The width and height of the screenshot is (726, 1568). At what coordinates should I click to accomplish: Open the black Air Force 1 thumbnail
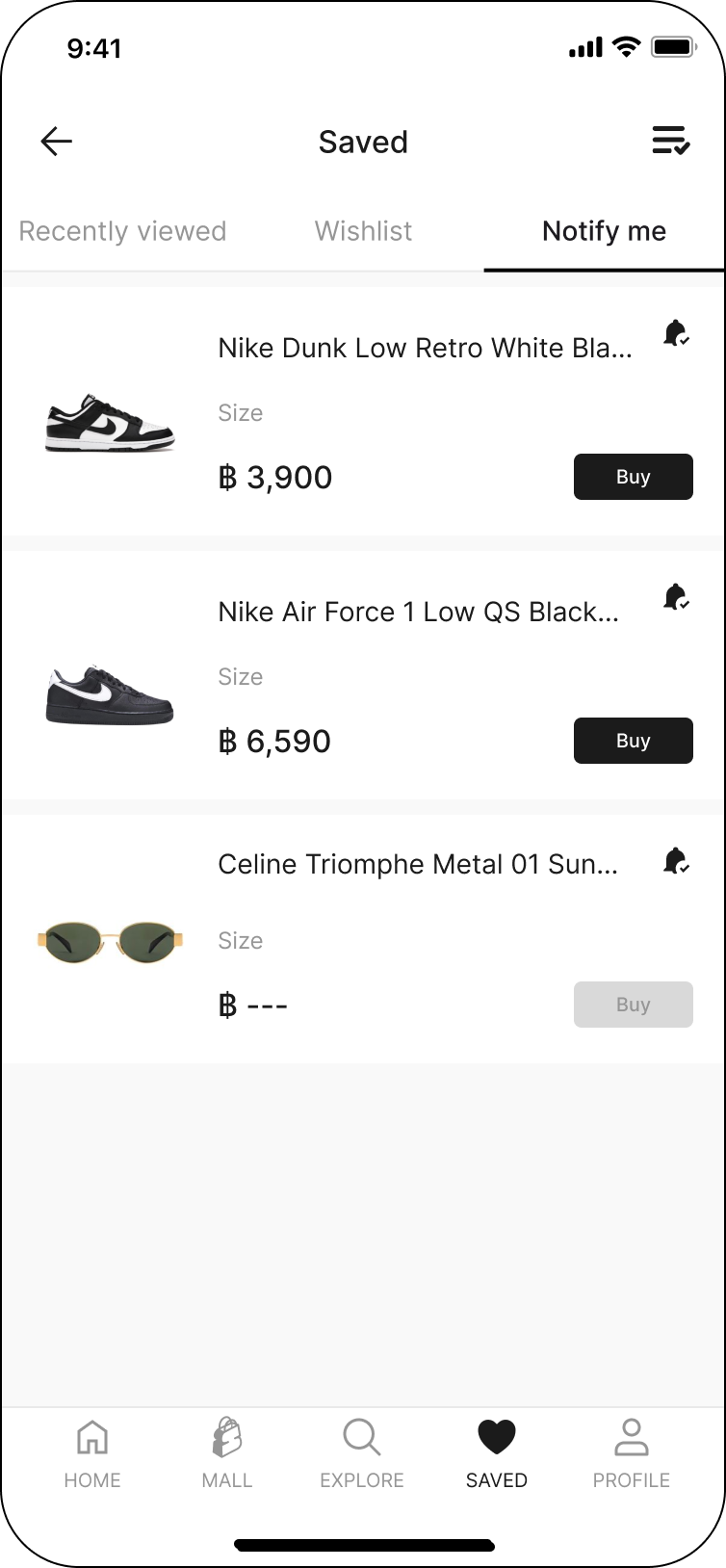[110, 693]
